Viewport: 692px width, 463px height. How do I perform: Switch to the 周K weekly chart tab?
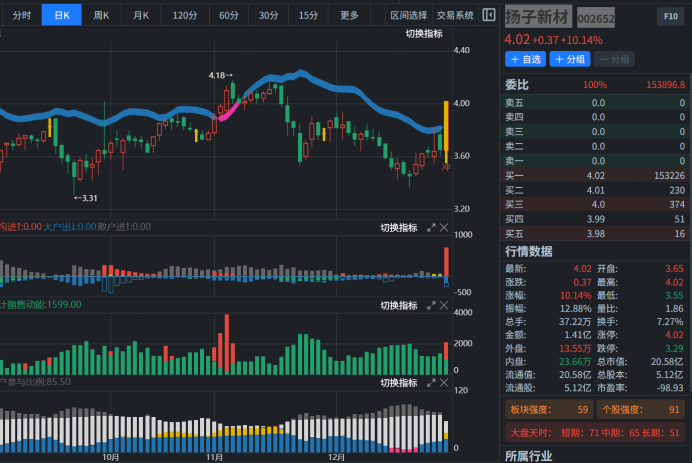[x=101, y=15]
